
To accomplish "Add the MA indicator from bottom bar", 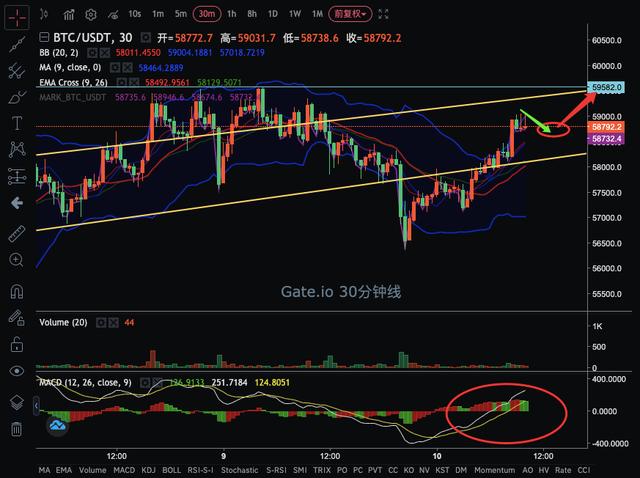I will coord(44,470).
